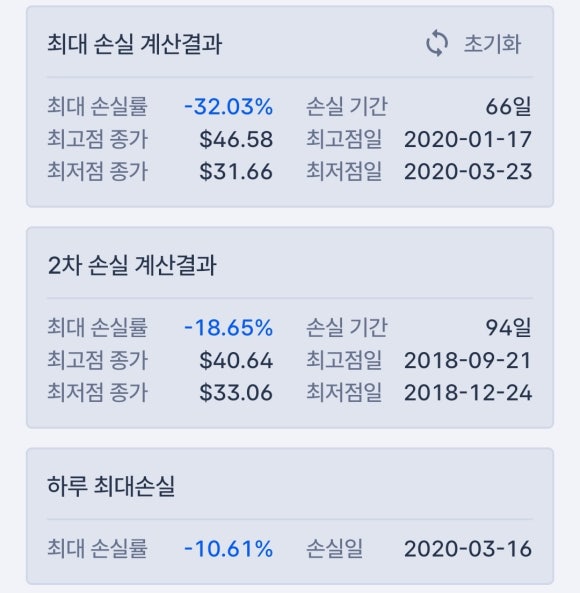
Task: Select the 2020-03-23 lowest point date
Action: point(468,171)
